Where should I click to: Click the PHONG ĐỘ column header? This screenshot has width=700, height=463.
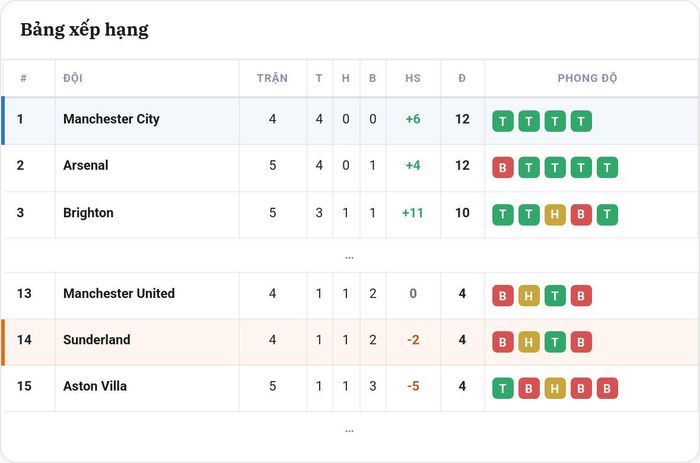click(587, 78)
